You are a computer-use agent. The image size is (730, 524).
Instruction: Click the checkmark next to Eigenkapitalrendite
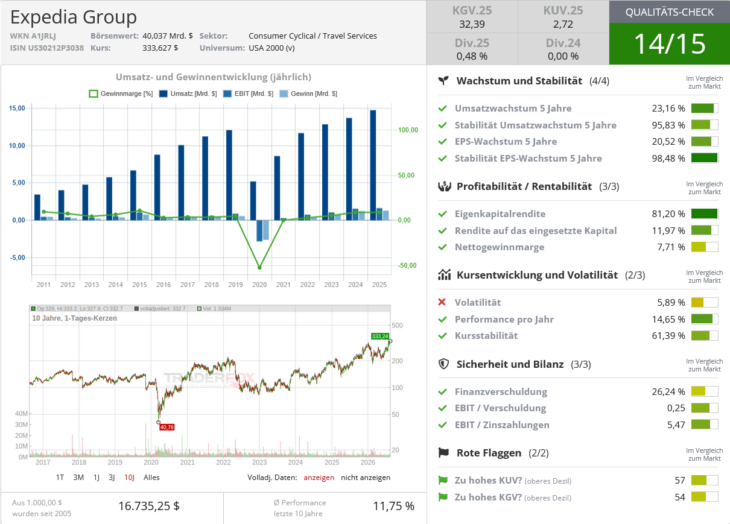click(442, 214)
